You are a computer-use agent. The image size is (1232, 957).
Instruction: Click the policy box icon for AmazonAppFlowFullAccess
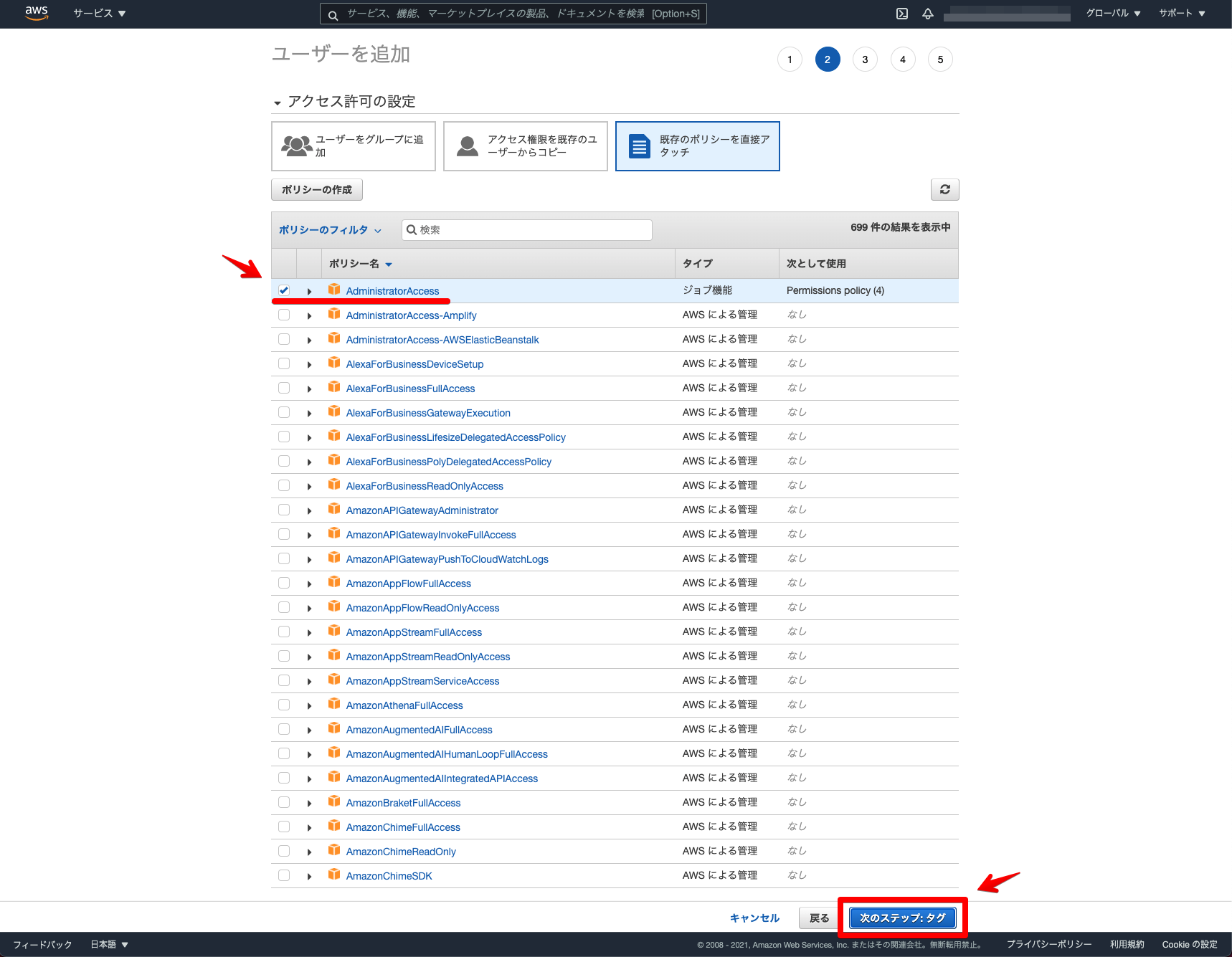[x=334, y=582]
